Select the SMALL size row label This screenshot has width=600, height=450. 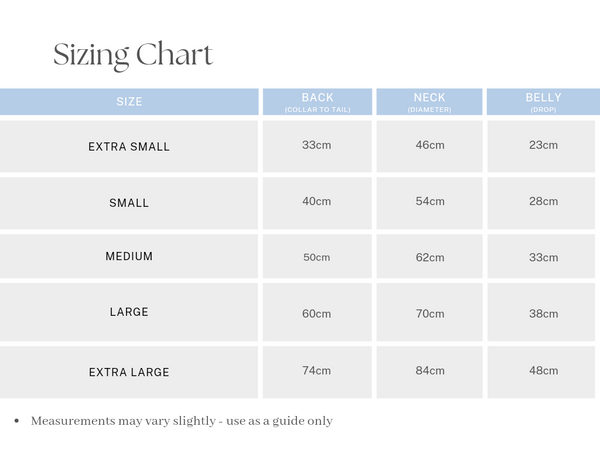[129, 203]
